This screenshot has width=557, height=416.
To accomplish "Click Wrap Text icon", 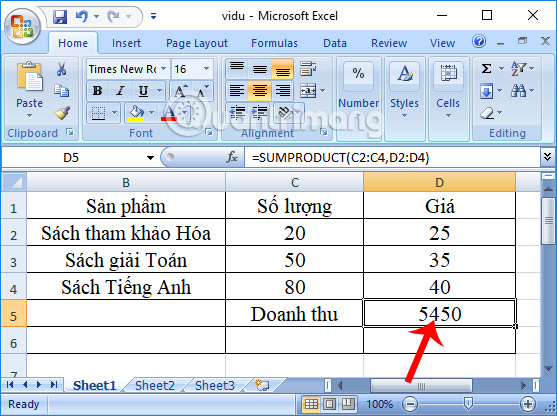I will click(308, 69).
